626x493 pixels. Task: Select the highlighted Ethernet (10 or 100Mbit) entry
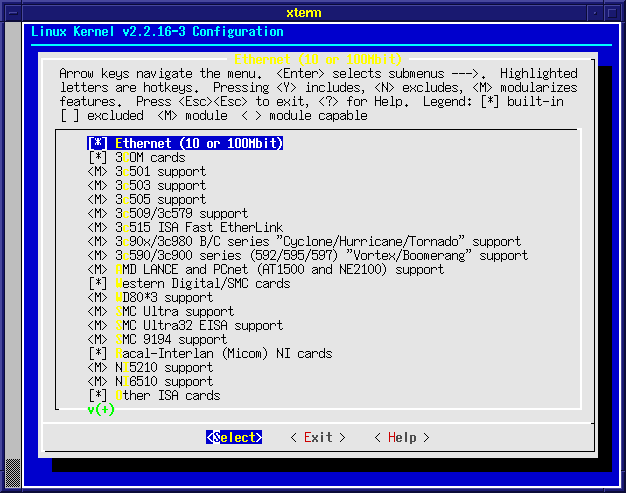click(x=186, y=144)
